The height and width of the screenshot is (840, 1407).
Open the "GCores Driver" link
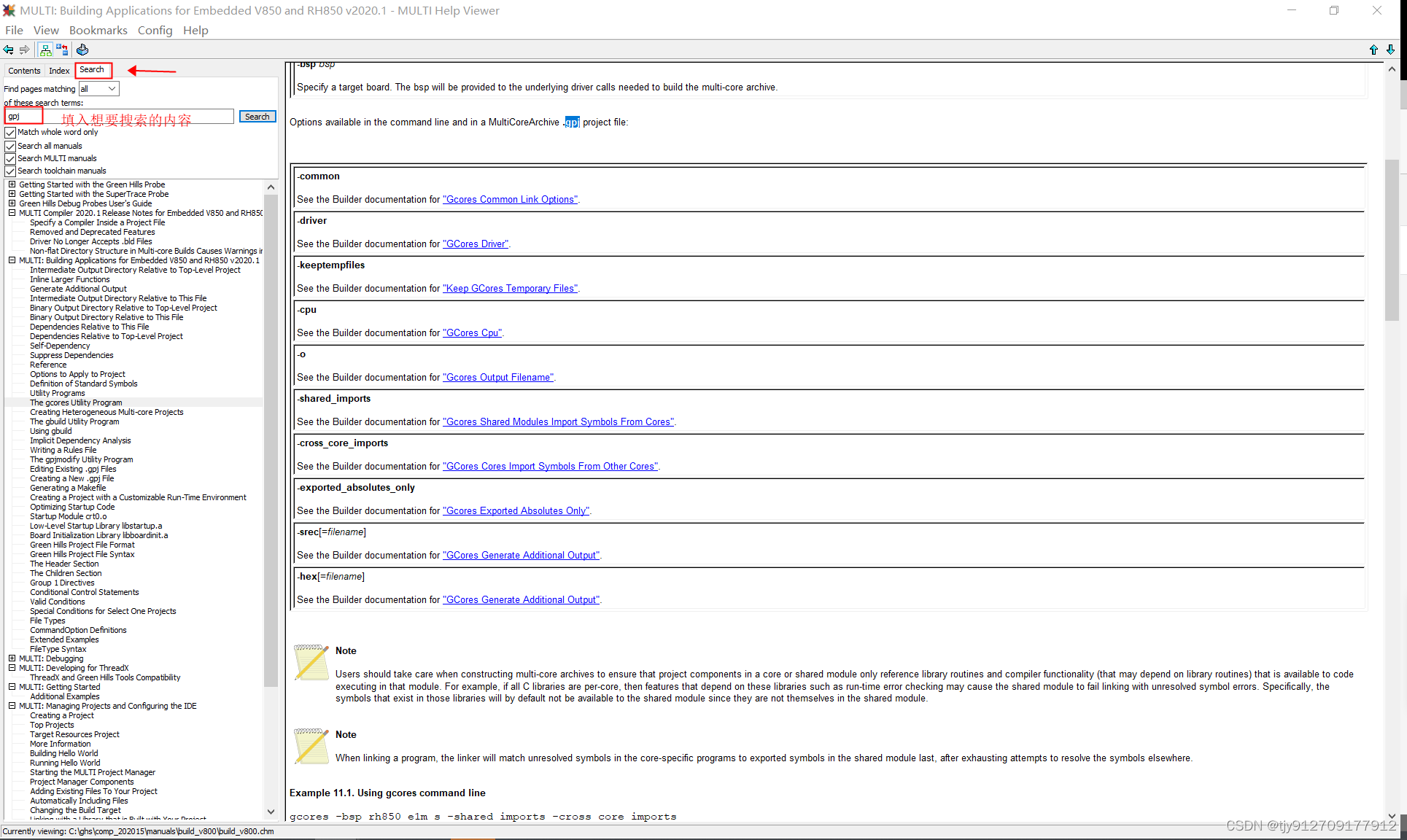[476, 244]
